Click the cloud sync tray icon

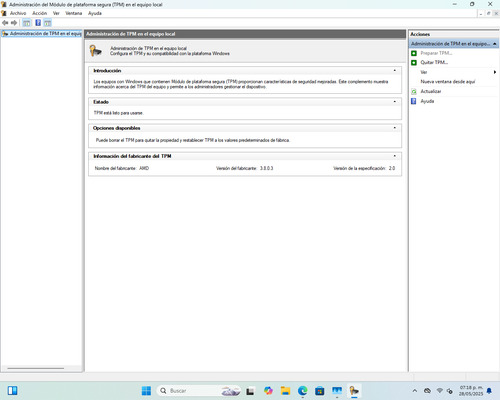click(427, 391)
